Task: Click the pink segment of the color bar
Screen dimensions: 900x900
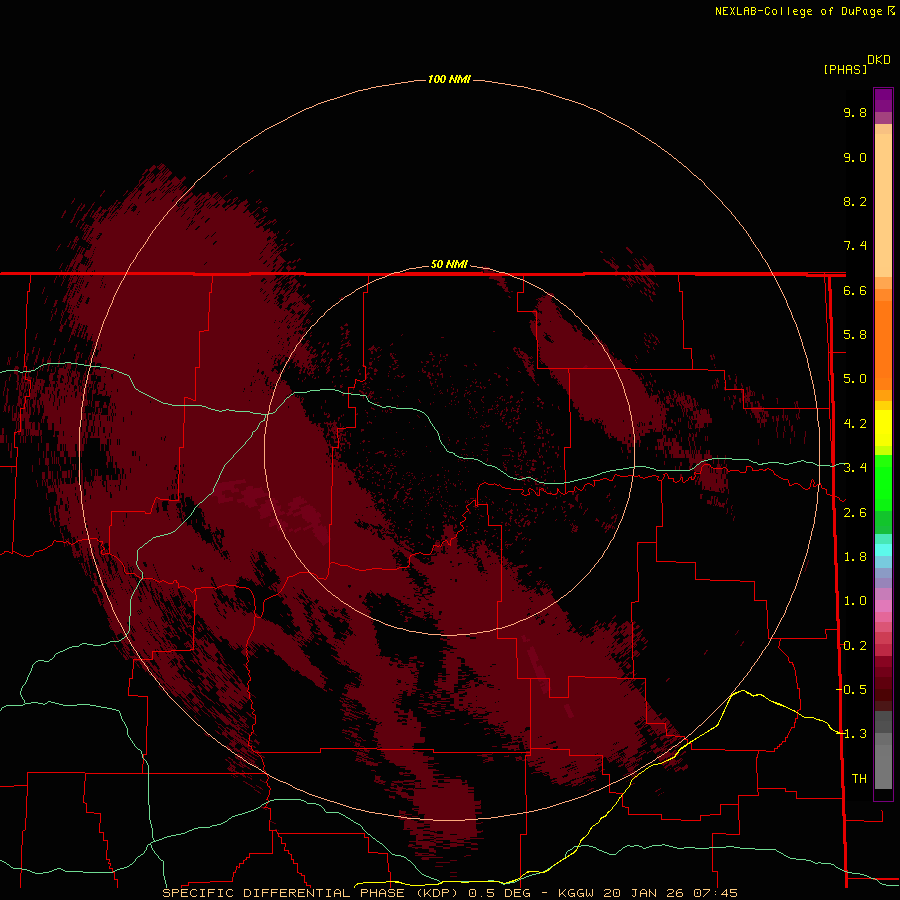Action: pyautogui.click(x=883, y=606)
